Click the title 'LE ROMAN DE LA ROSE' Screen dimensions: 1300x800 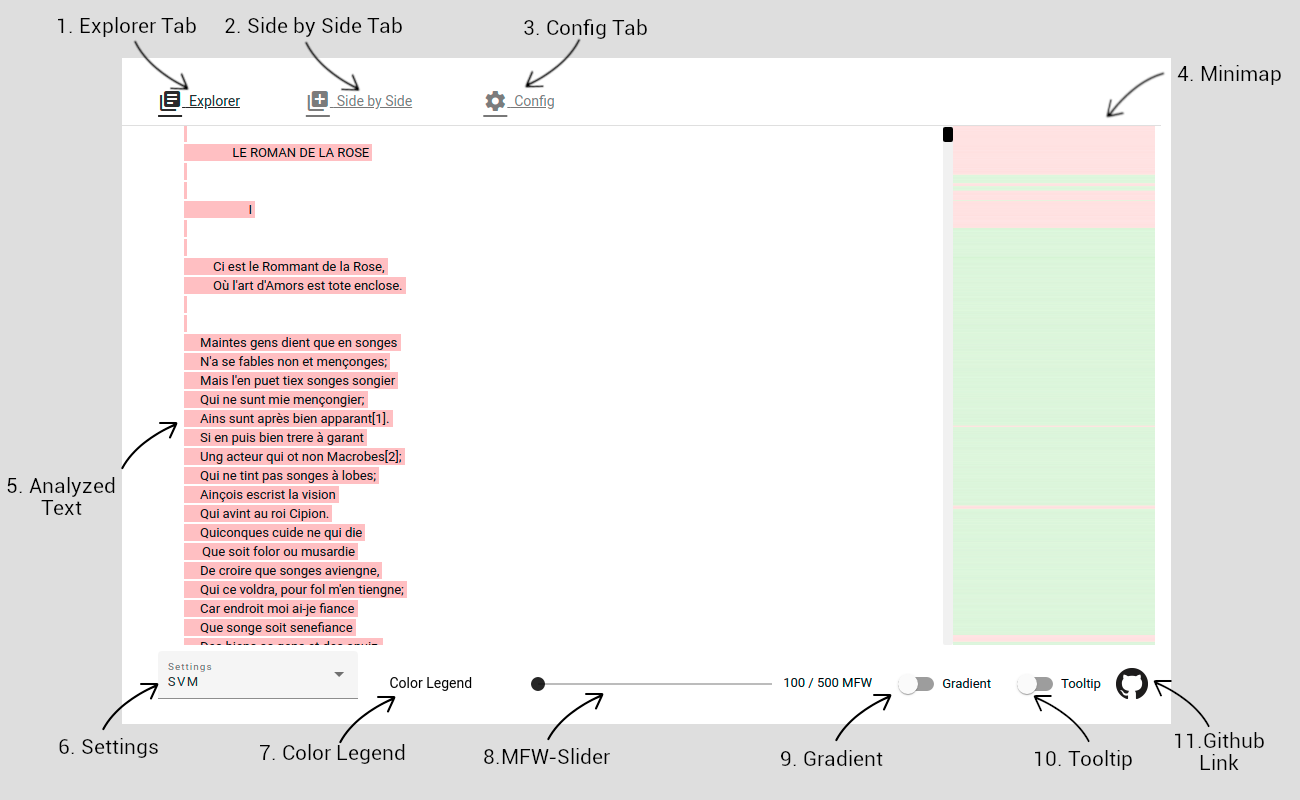click(x=301, y=153)
